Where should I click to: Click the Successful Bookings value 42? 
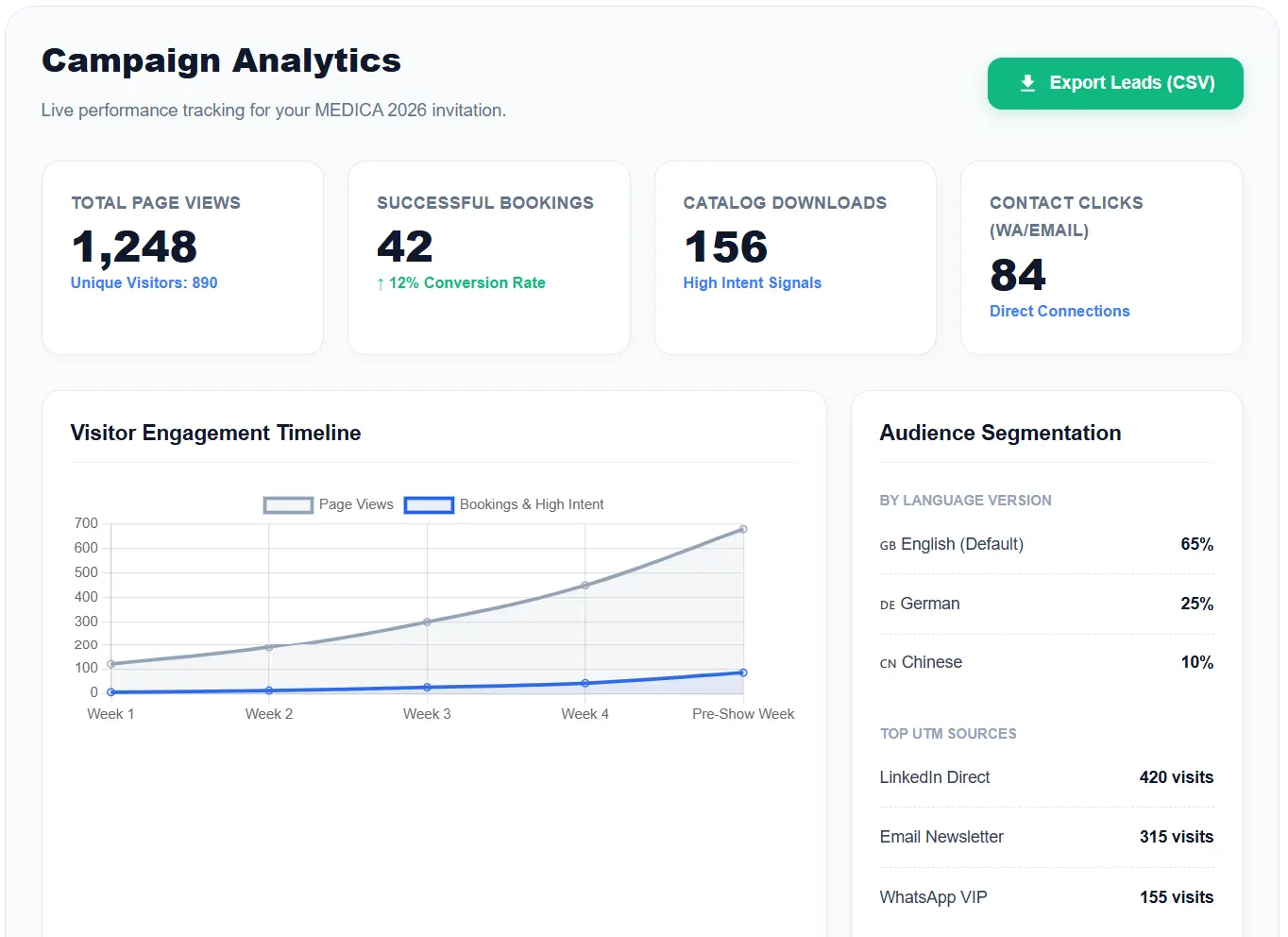[x=405, y=247]
